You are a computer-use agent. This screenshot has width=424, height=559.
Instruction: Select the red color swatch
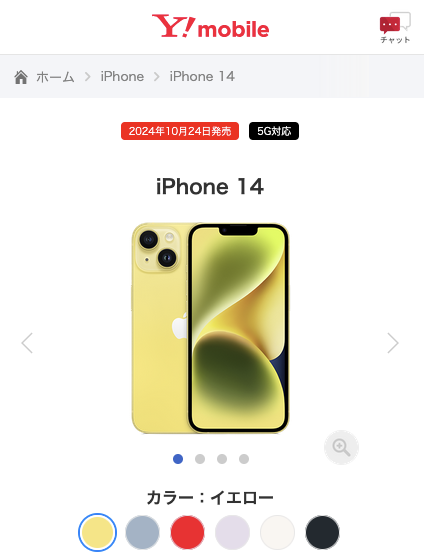click(x=187, y=532)
